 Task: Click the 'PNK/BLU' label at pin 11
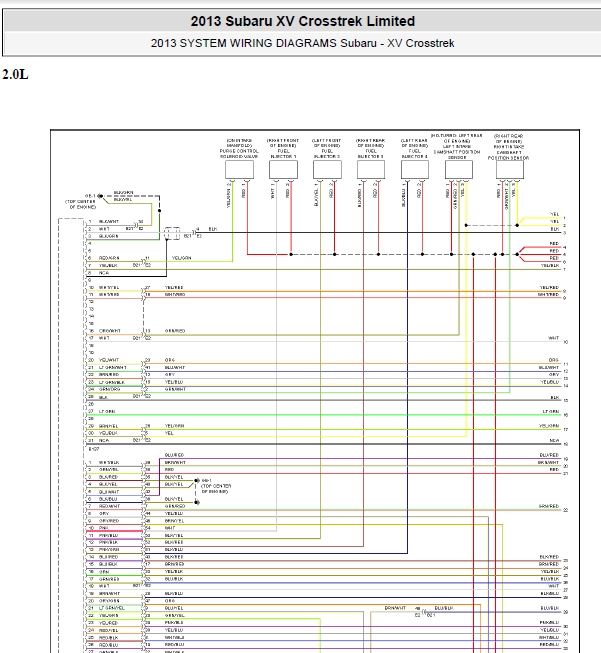[x=108, y=535]
